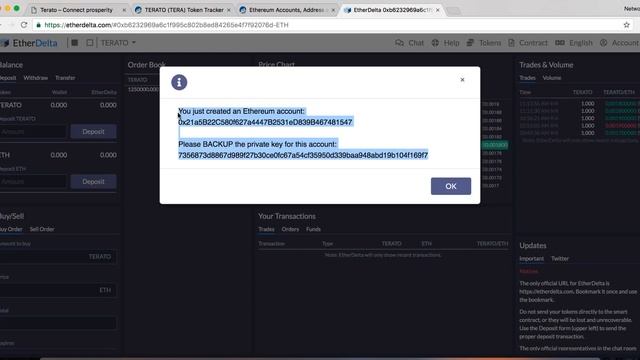Open the TERATO token dropdown

(x=118, y=43)
